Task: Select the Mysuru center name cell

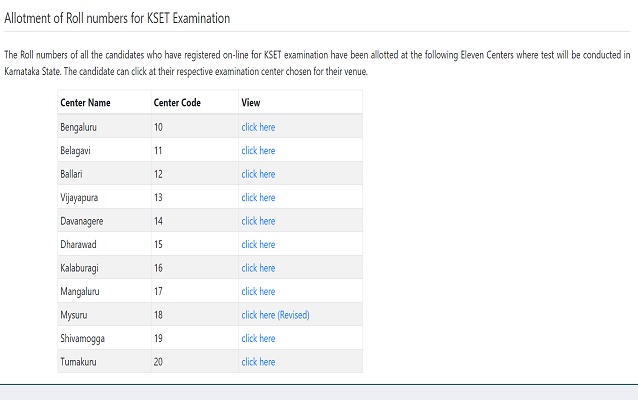Action: (76, 315)
